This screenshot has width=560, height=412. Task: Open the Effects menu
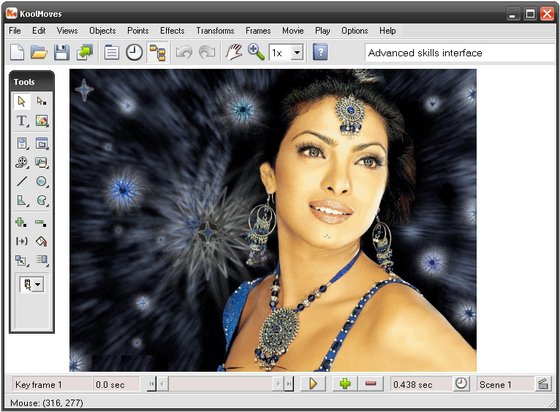pyautogui.click(x=172, y=31)
